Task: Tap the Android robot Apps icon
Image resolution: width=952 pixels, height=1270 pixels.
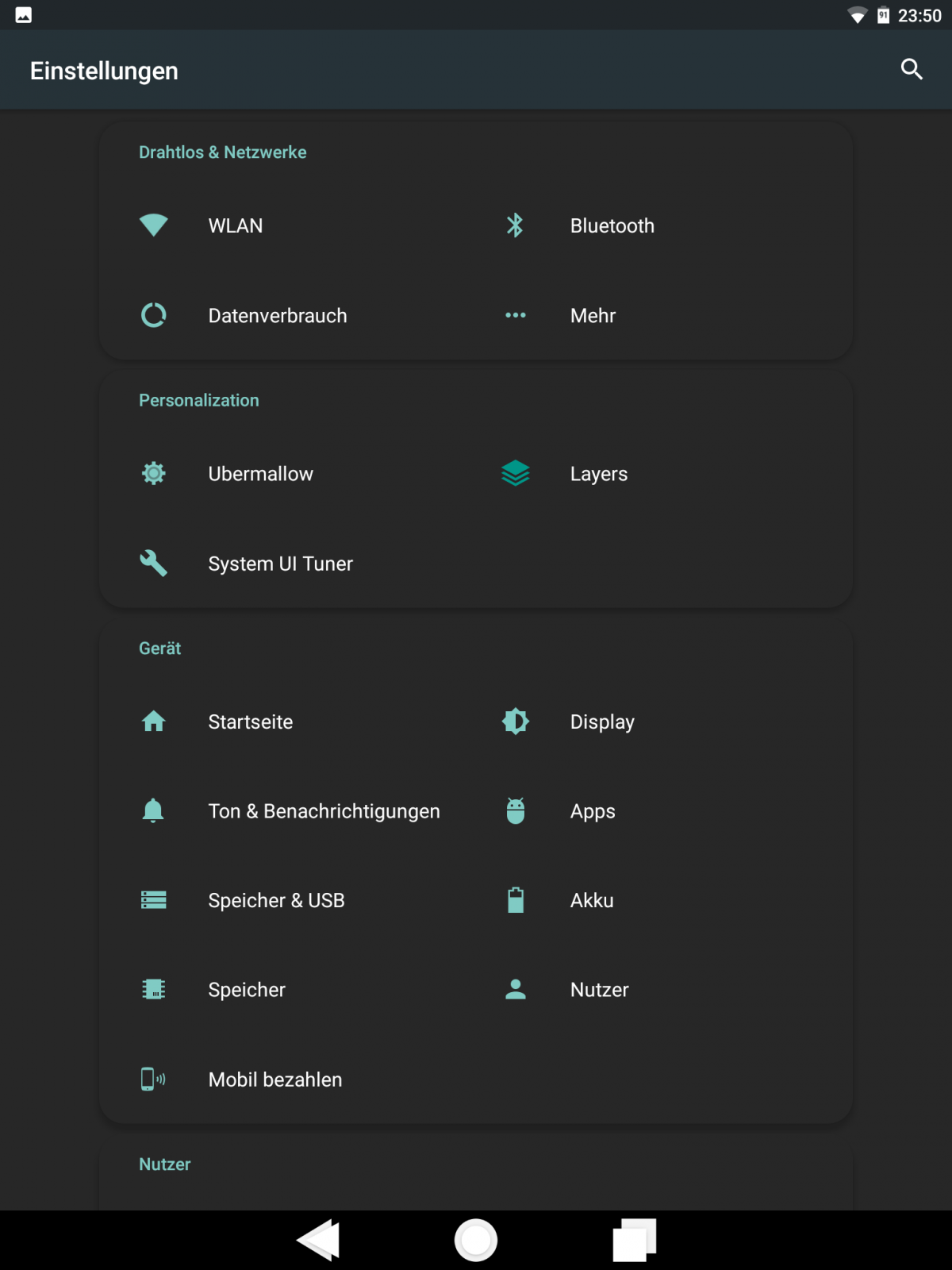Action: [x=515, y=811]
